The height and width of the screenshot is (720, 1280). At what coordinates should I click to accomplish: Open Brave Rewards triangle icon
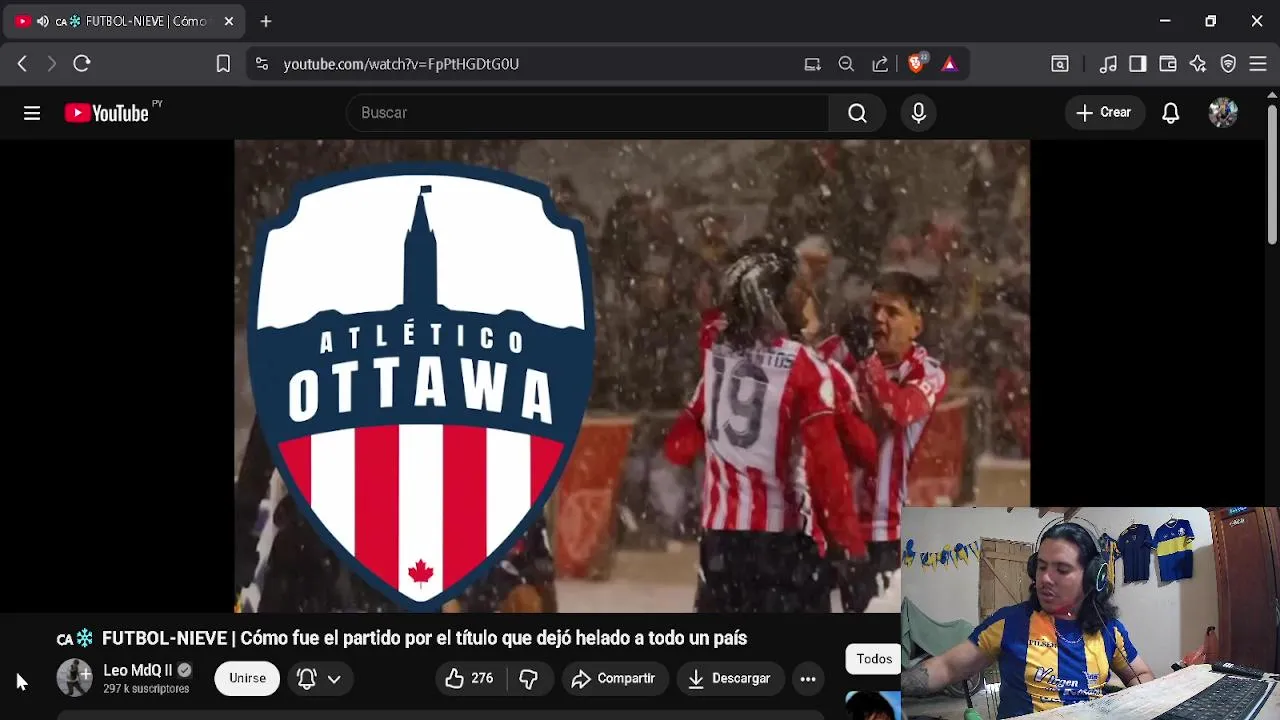949,64
